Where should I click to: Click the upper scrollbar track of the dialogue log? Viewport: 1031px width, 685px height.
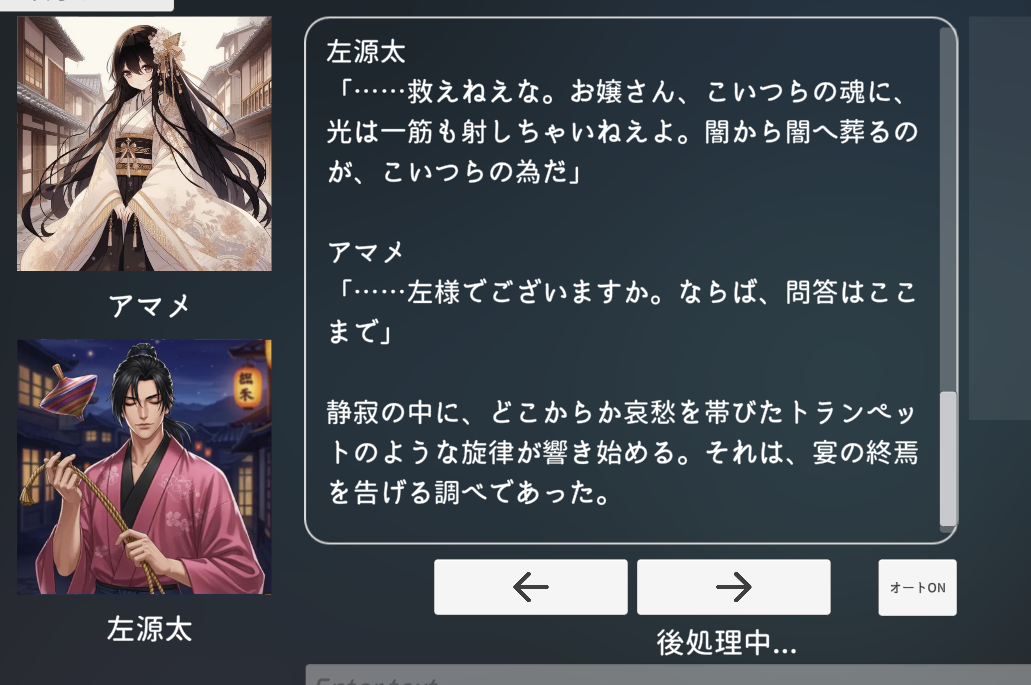(x=948, y=209)
